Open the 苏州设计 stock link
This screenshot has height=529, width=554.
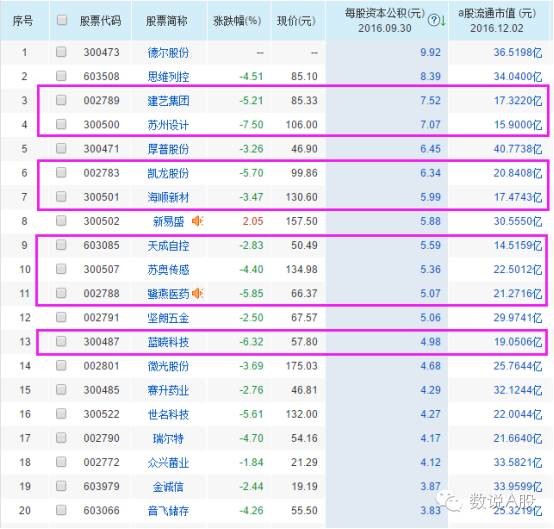(x=168, y=125)
